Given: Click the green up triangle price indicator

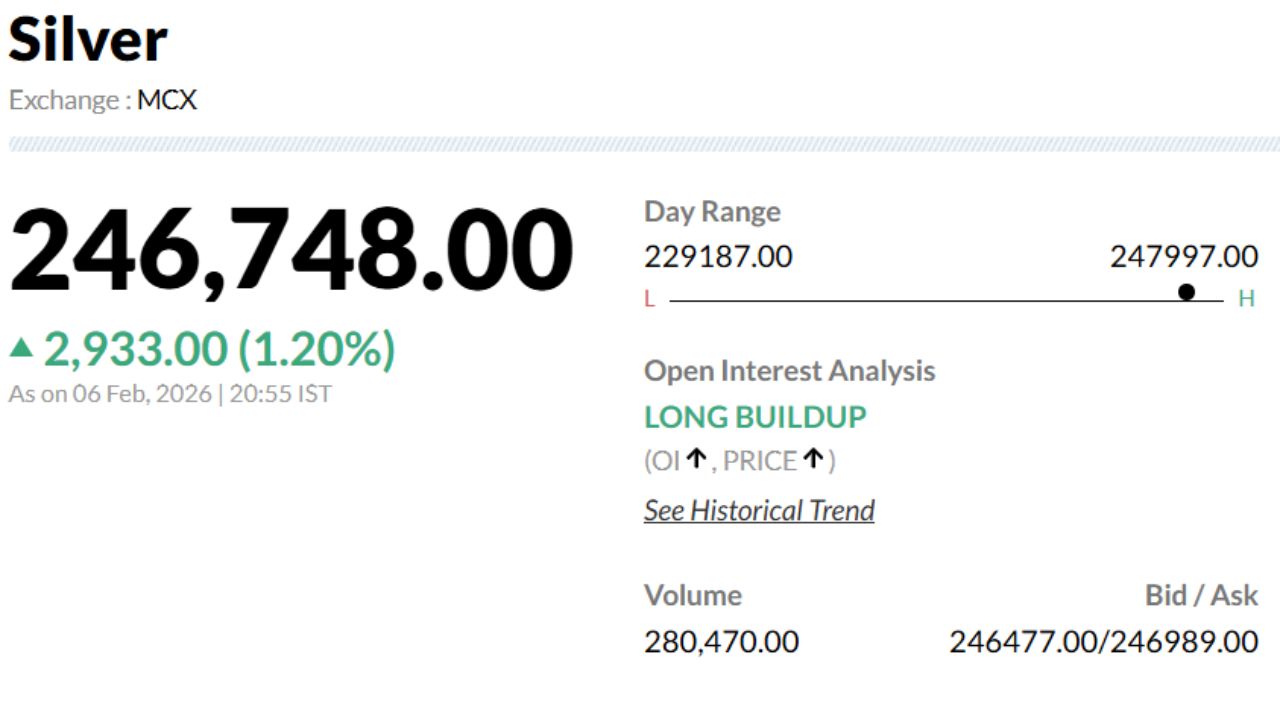Looking at the screenshot, I should pos(21,348).
